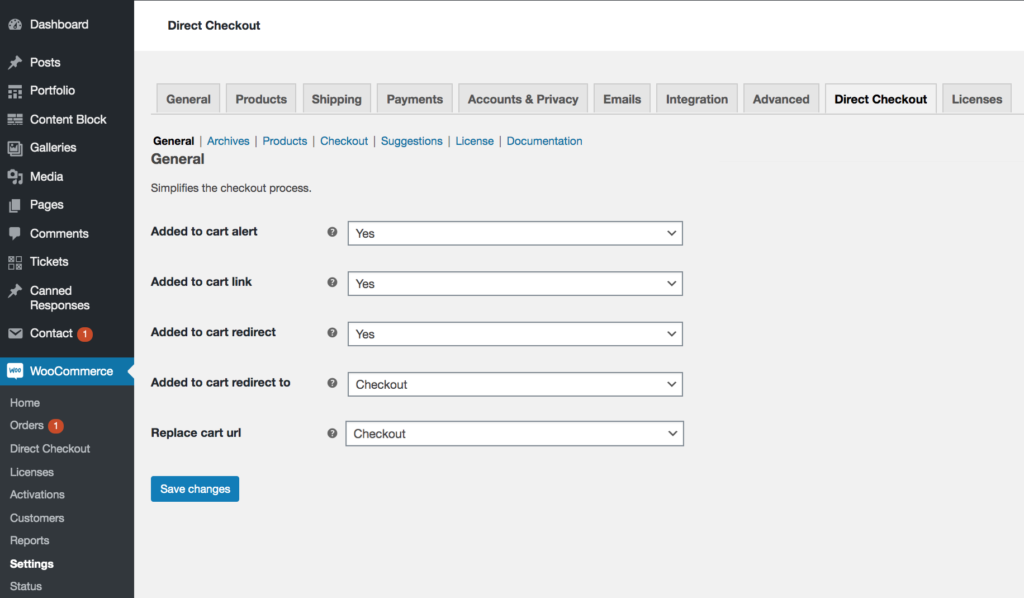Viewport: 1024px width, 598px height.
Task: Click the Save changes button
Action: coord(195,489)
